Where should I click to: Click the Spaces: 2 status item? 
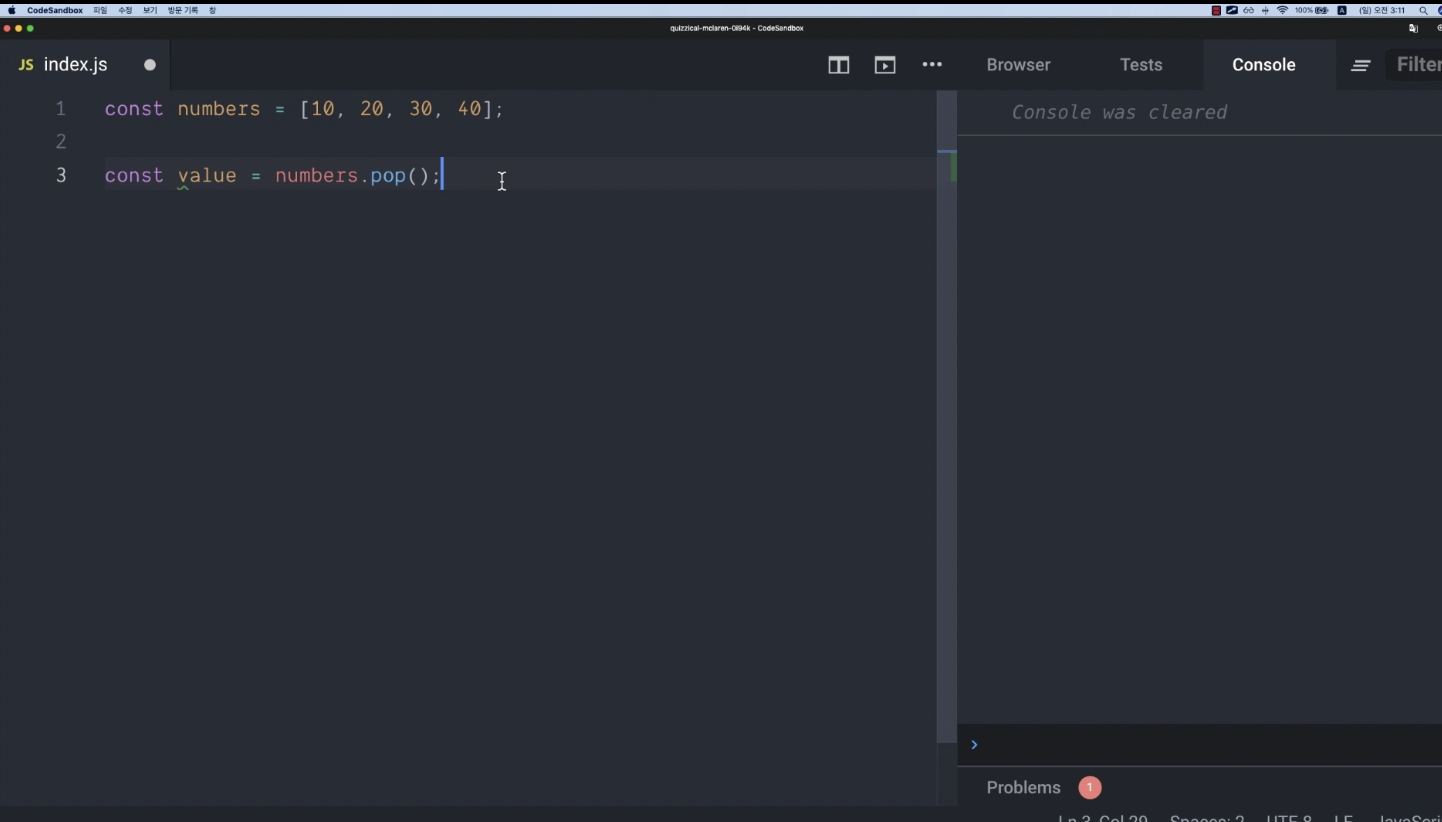[1207, 819]
